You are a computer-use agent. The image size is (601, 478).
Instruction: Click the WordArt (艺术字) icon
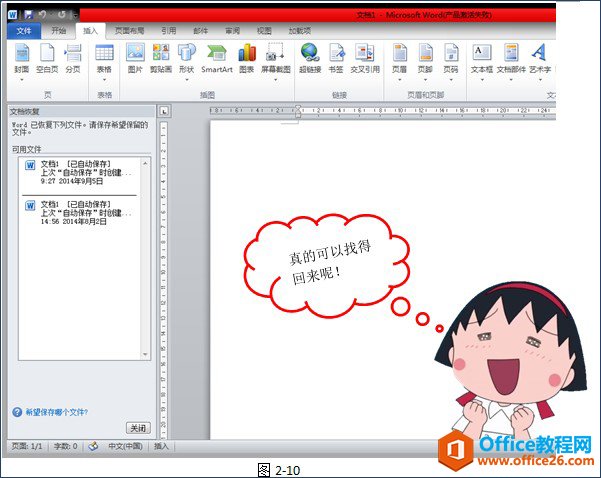click(539, 53)
